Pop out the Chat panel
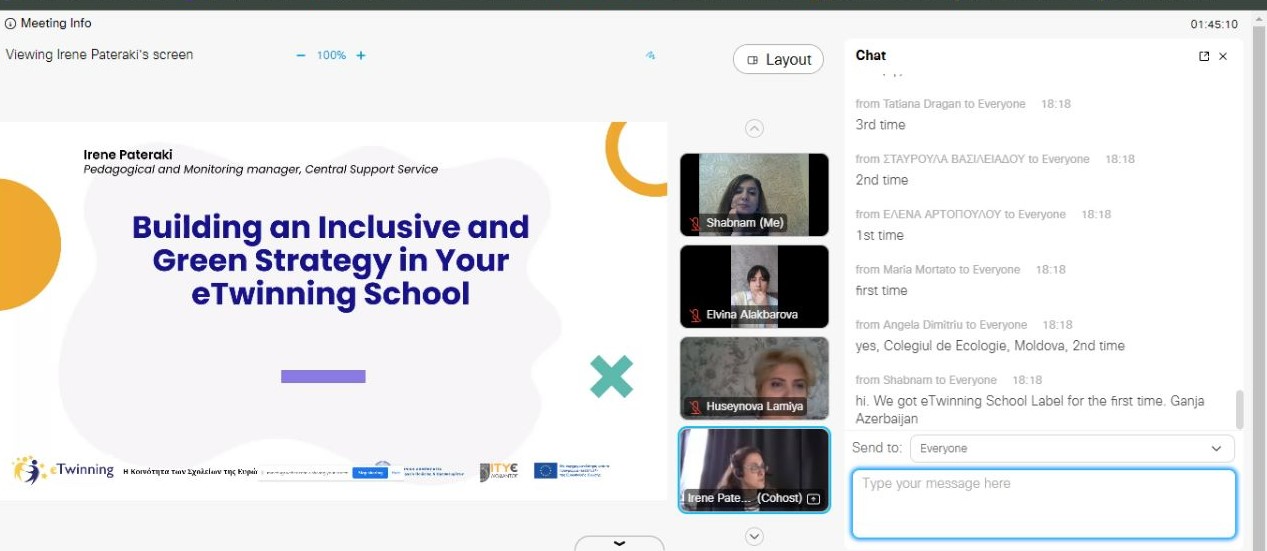This screenshot has height=551, width=1267. [1204, 57]
